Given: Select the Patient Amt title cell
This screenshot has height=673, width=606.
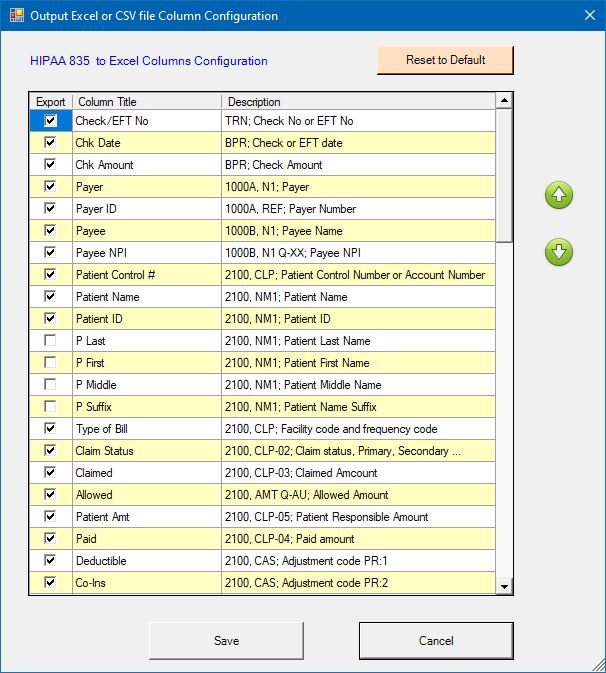Looking at the screenshot, I should tap(147, 517).
